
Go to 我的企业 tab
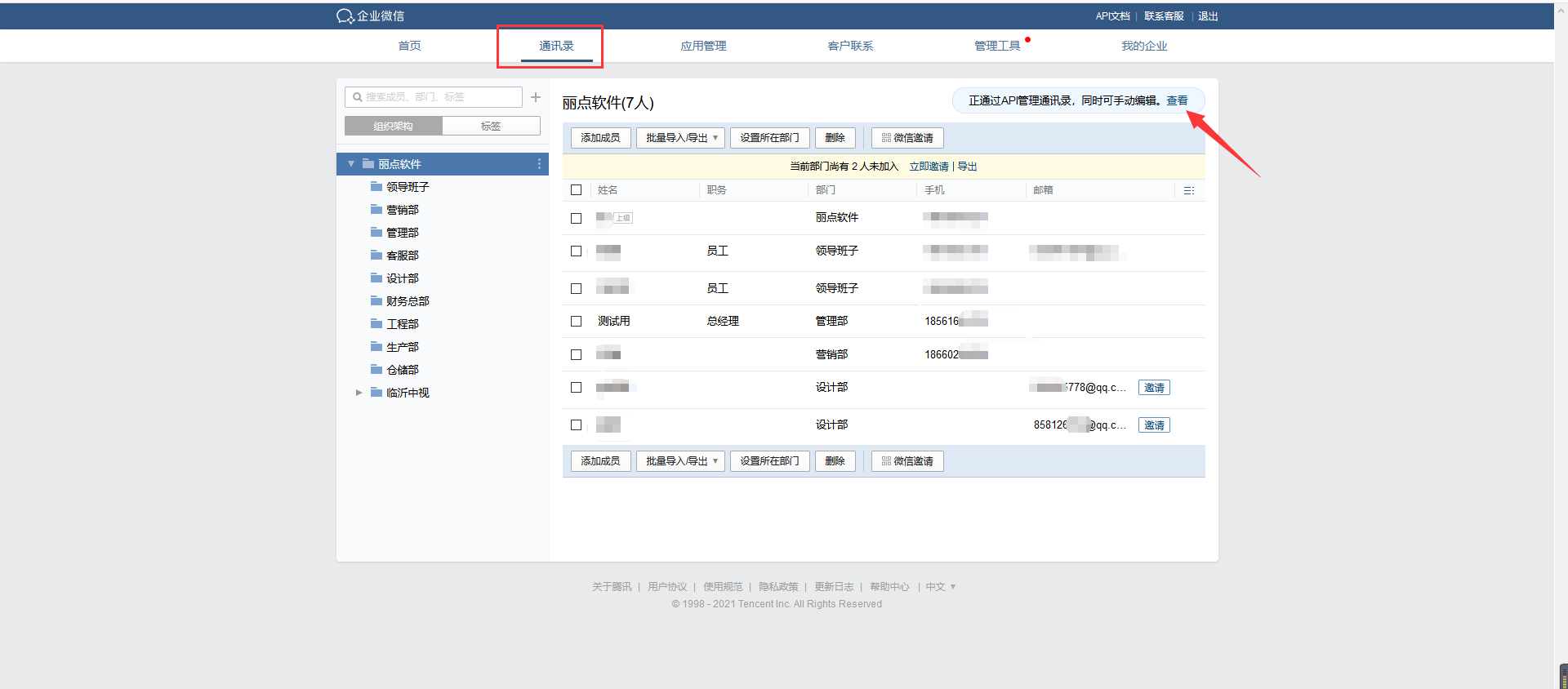[1145, 46]
